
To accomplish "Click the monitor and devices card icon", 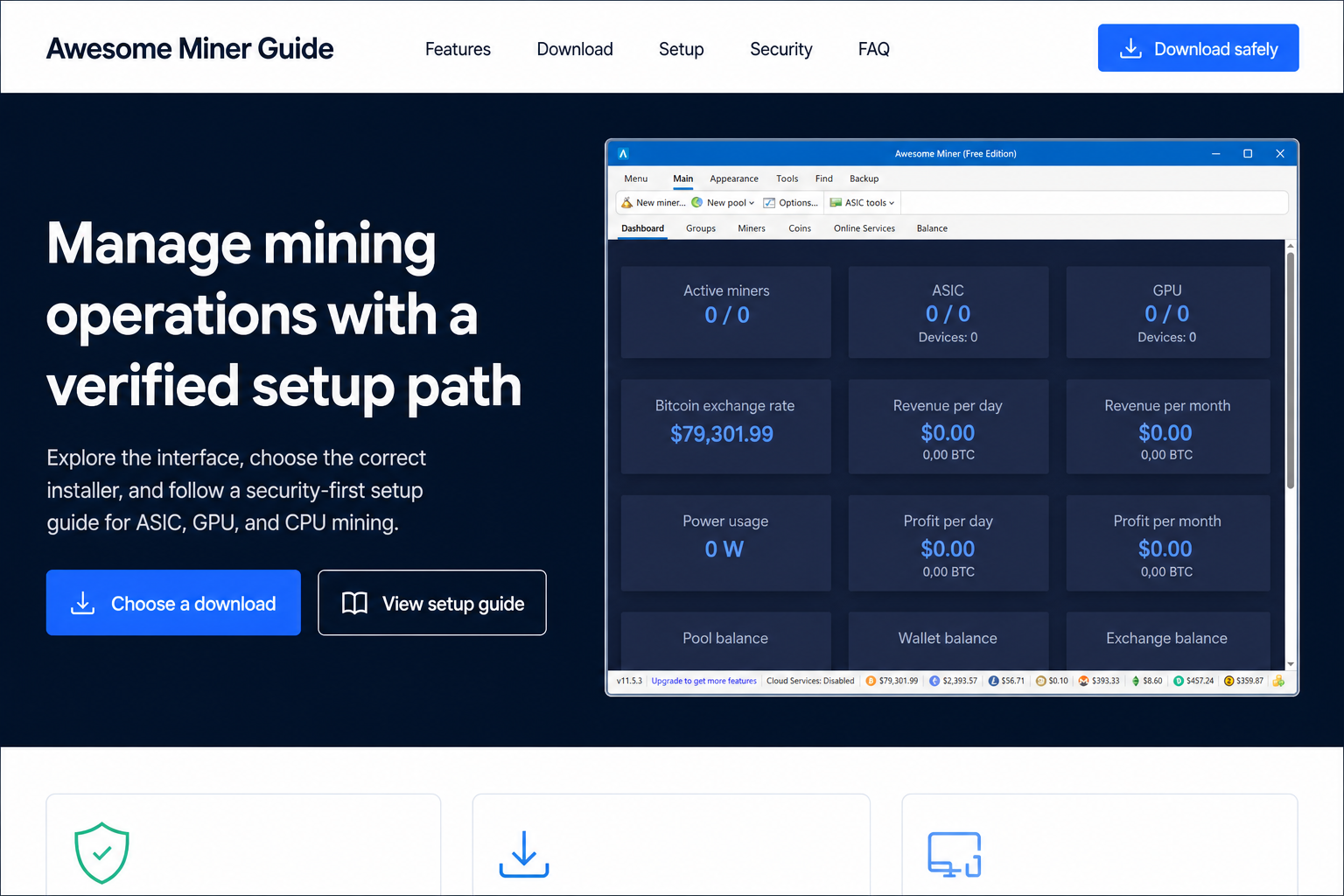I will pyautogui.click(x=954, y=854).
